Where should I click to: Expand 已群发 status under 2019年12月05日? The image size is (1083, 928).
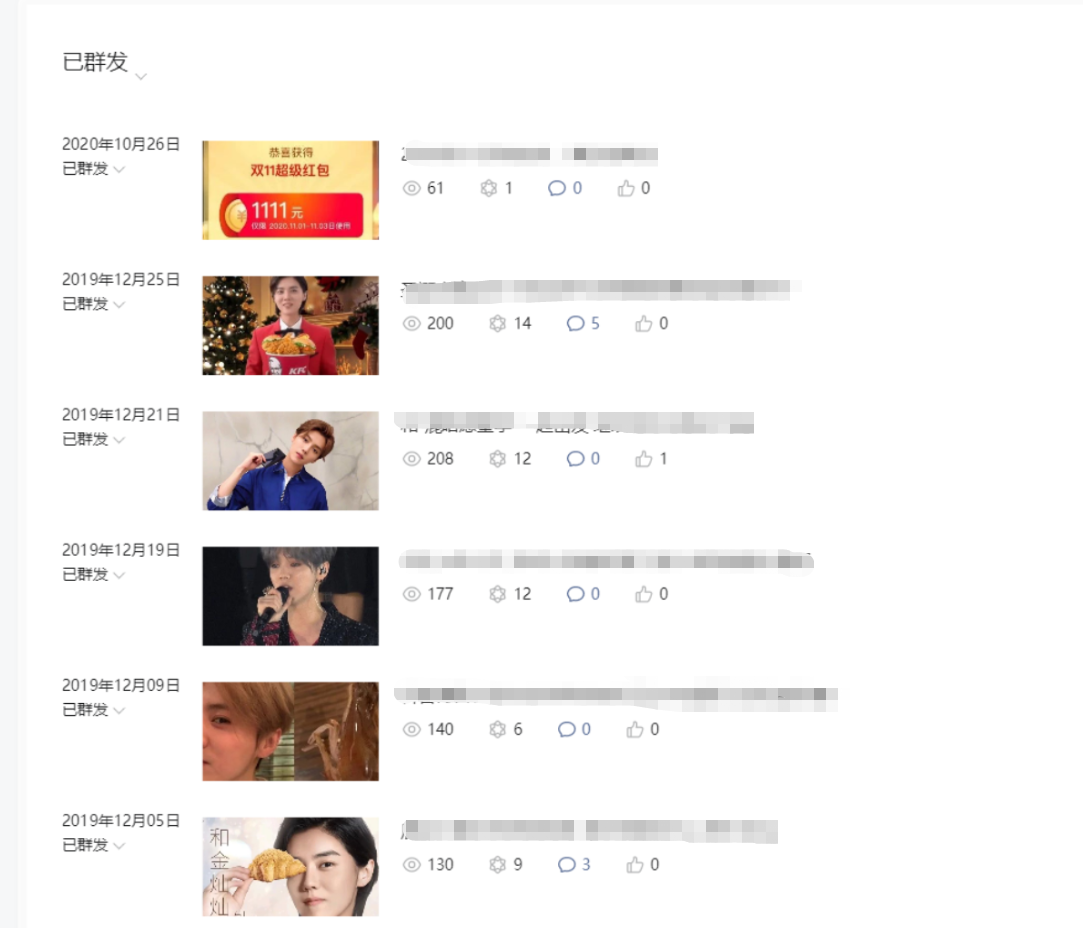point(119,846)
